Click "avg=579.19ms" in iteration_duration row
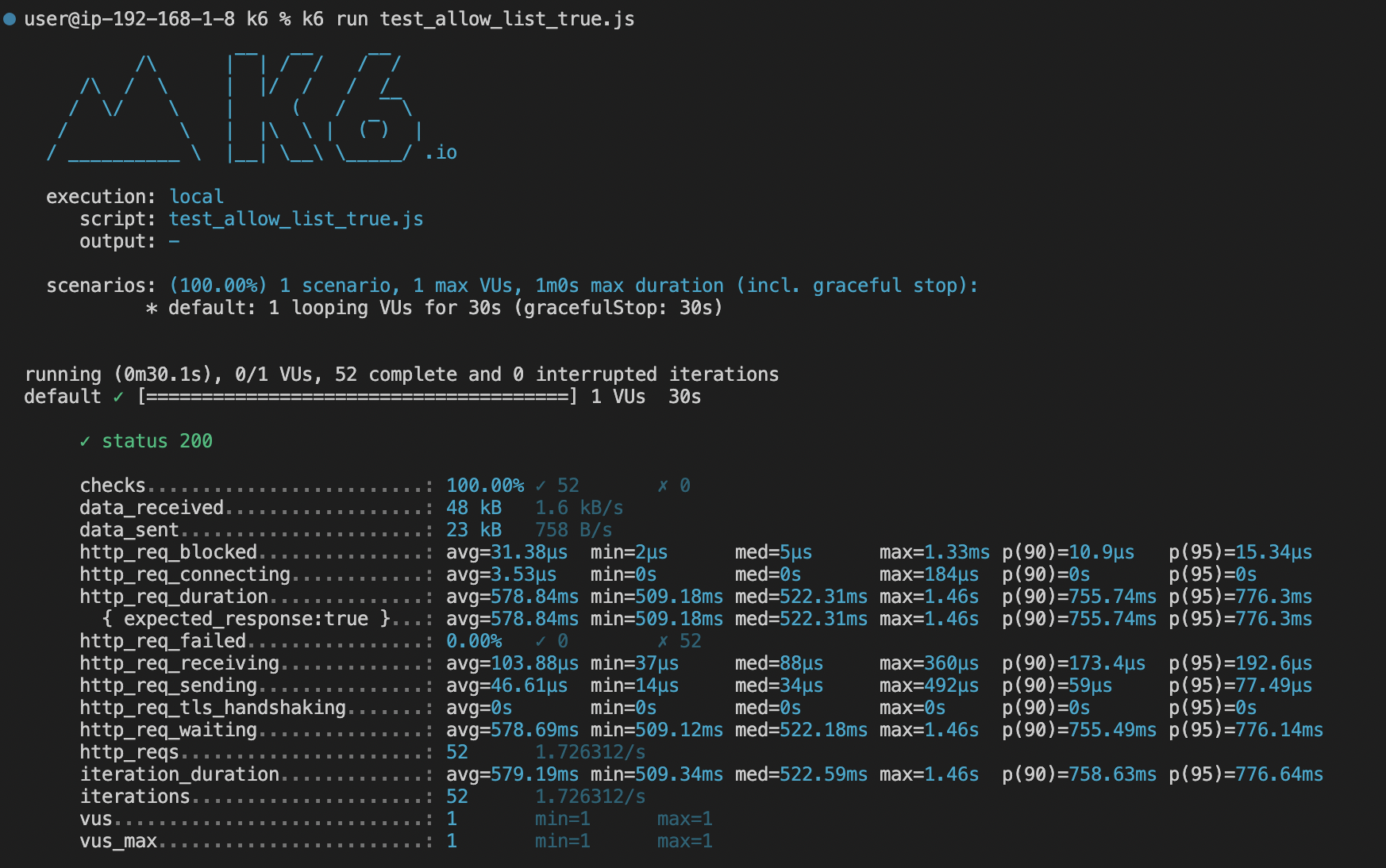 pos(513,774)
